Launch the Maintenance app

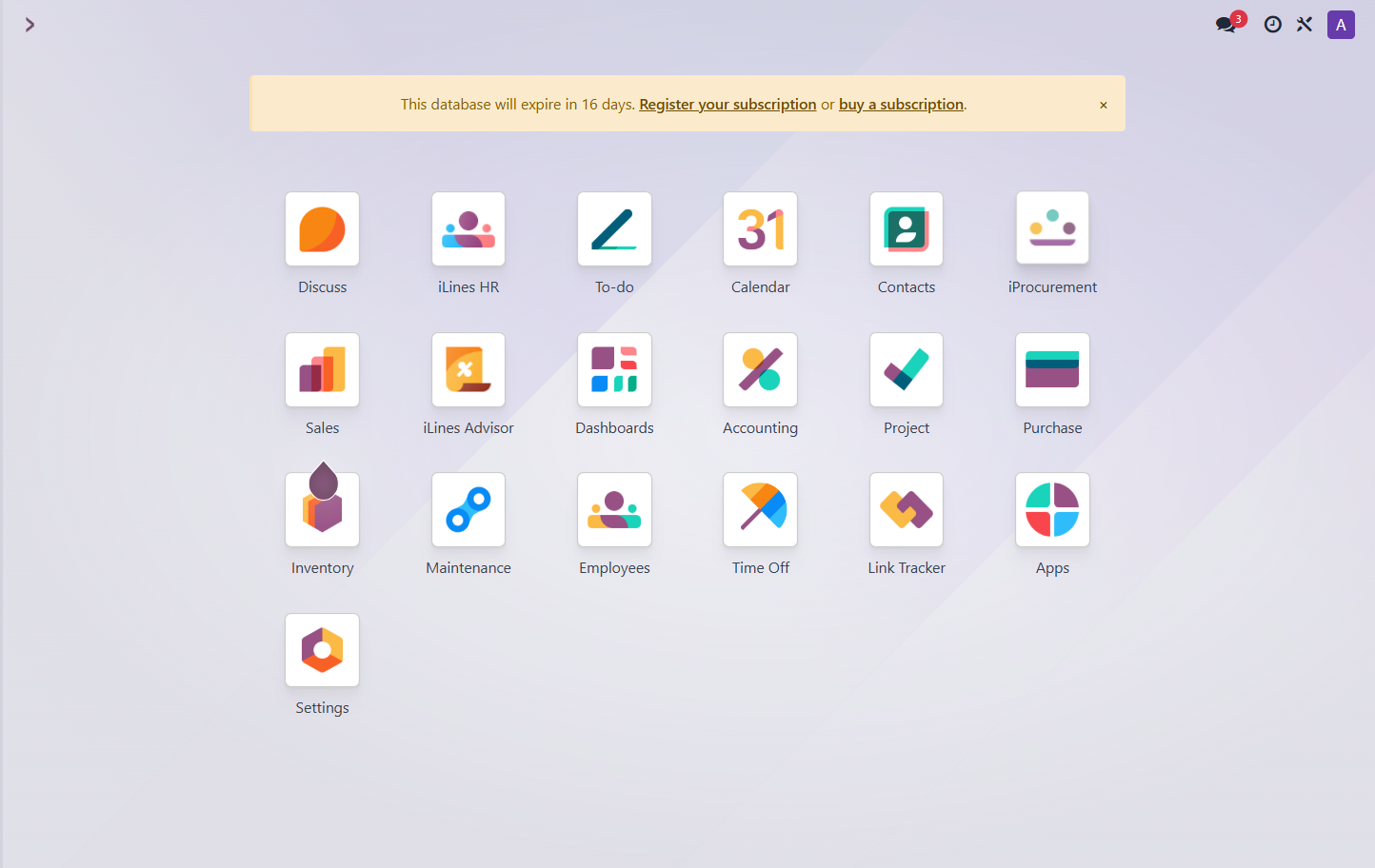pyautogui.click(x=468, y=510)
